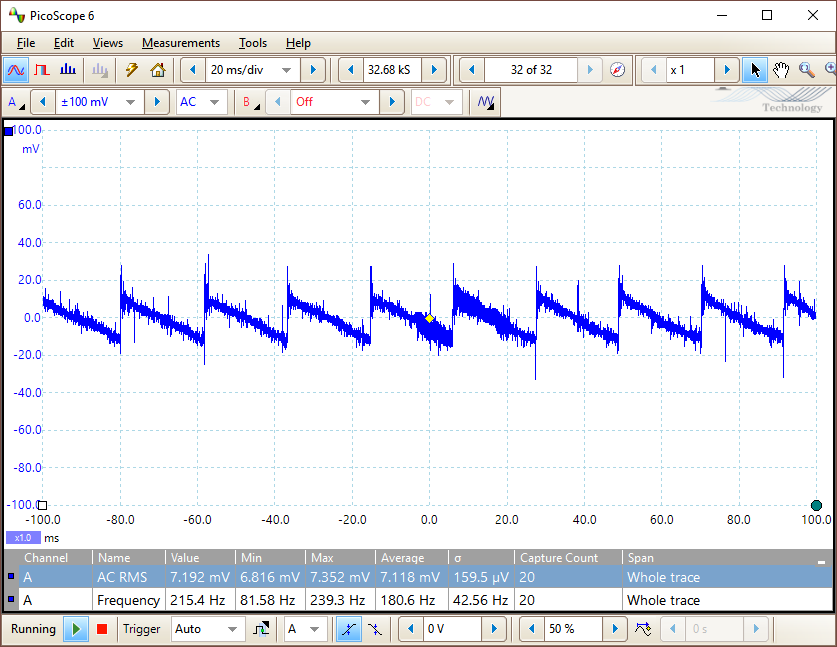Select the hand pan tool
Image resolution: width=837 pixels, height=647 pixels.
tap(781, 70)
